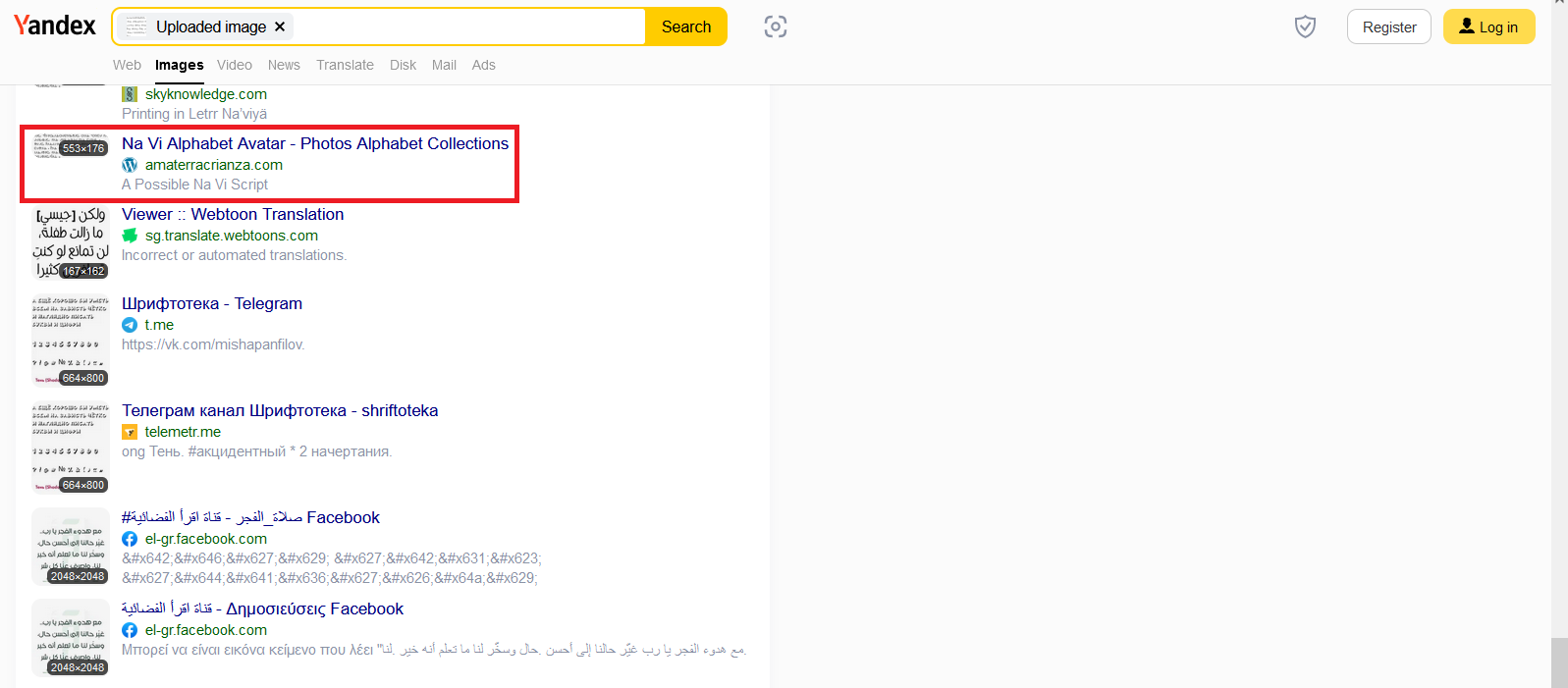Open the صلاة_الفجر Facebook result thumbnail

coord(70,546)
